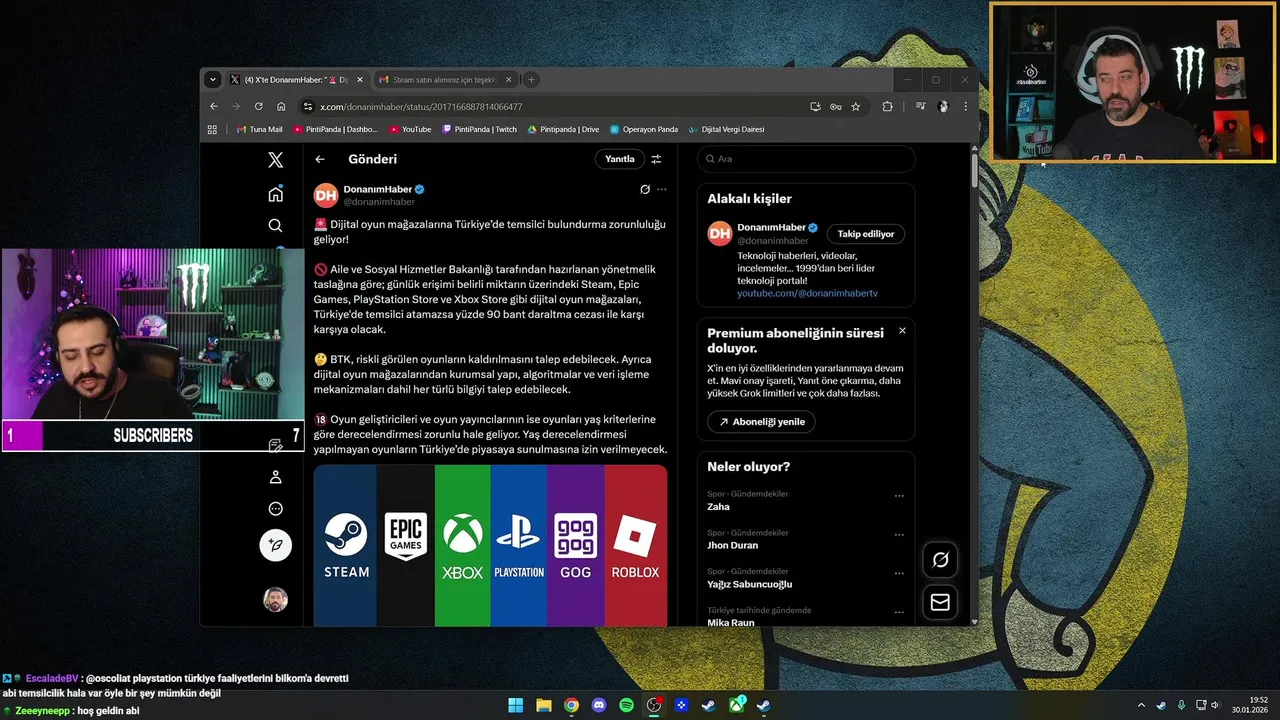Click Chrome's browser back arrow
Viewport: 1280px width, 720px height.
pyautogui.click(x=214, y=106)
